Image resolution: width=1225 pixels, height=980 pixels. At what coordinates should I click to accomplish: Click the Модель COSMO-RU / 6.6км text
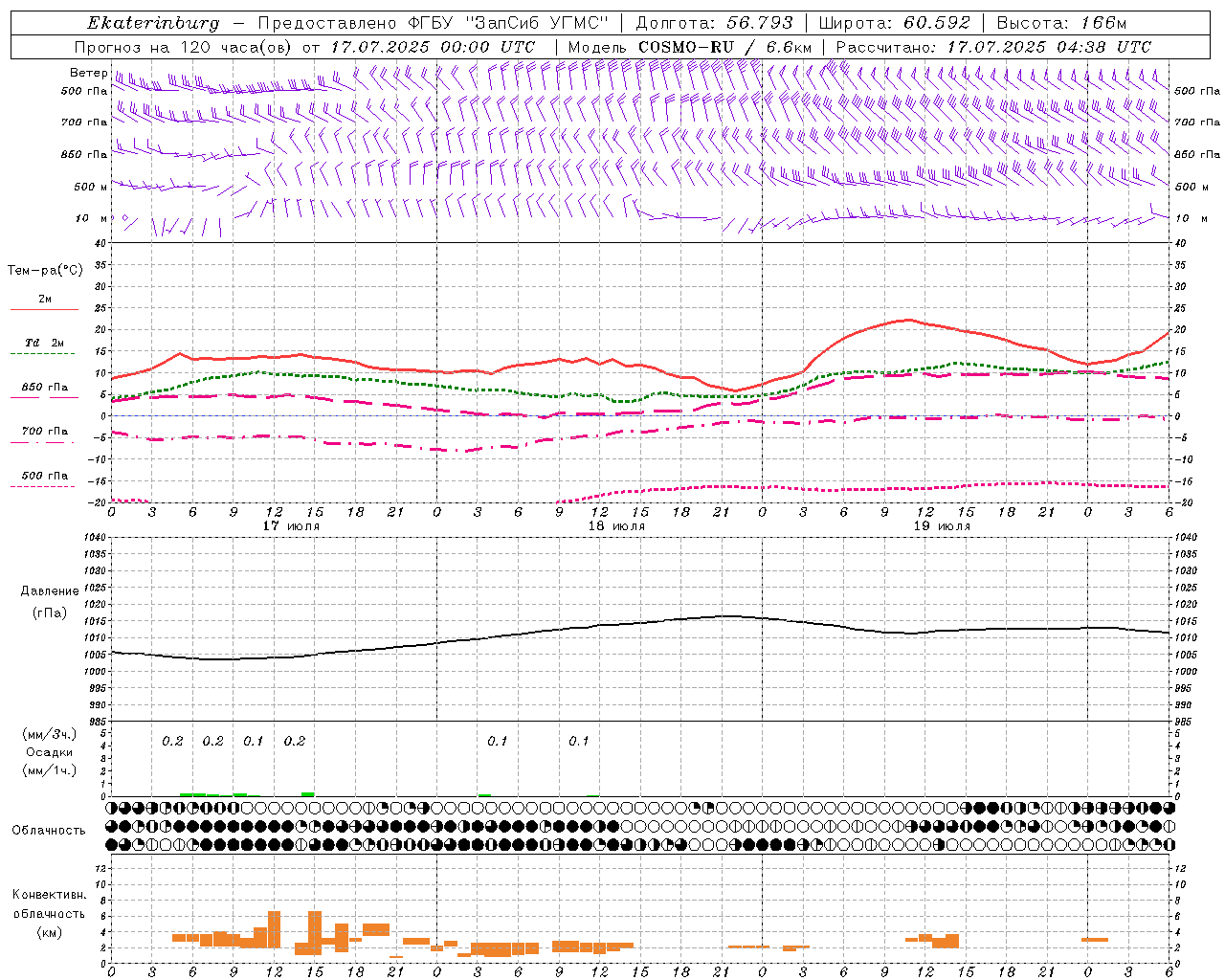coord(689,47)
